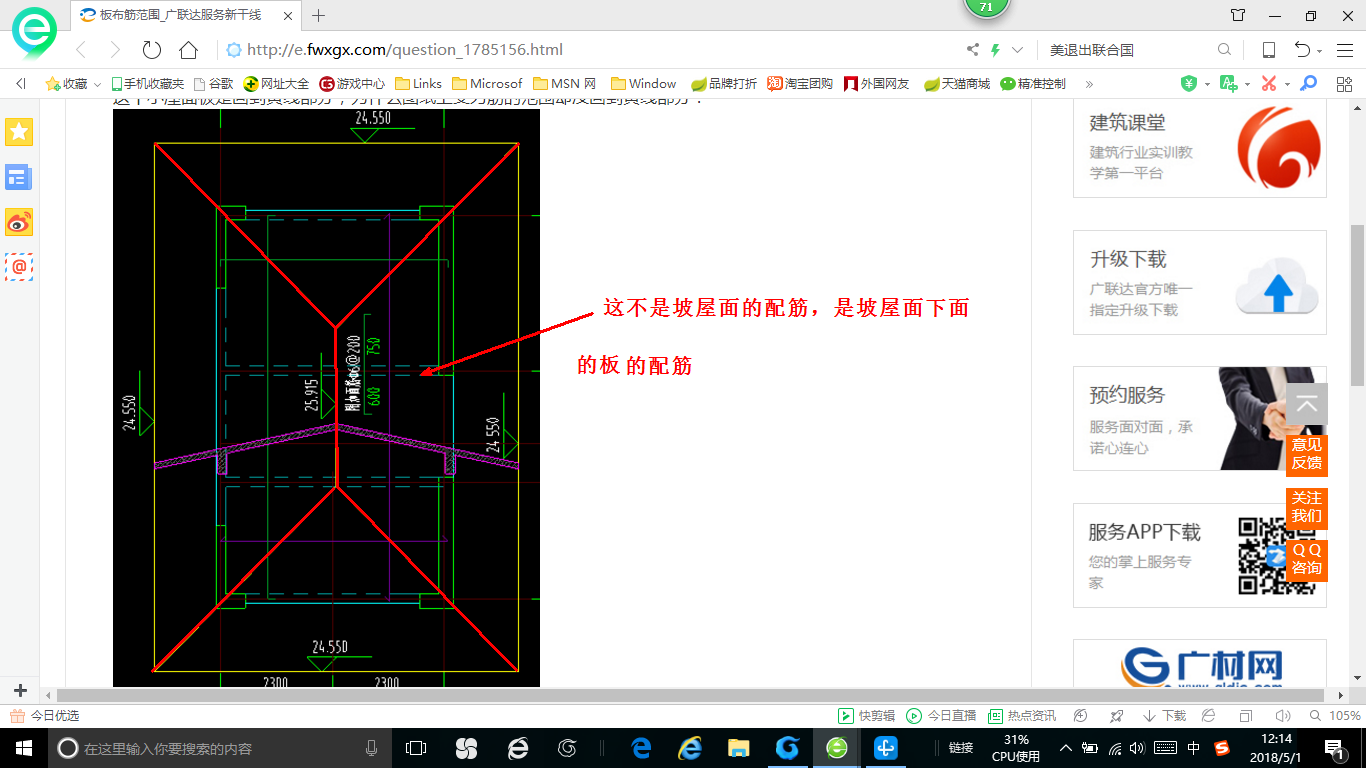
Task: Click the yellow star favorites sidebar icon
Action: tap(19, 132)
